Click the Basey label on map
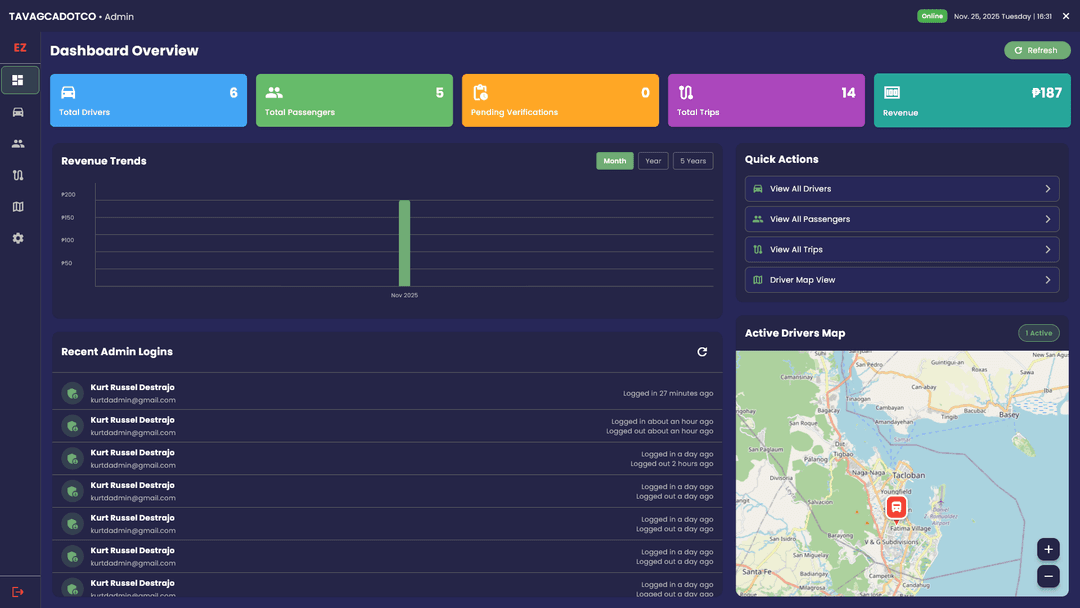Viewport: 1080px width, 608px height. click(x=1009, y=415)
